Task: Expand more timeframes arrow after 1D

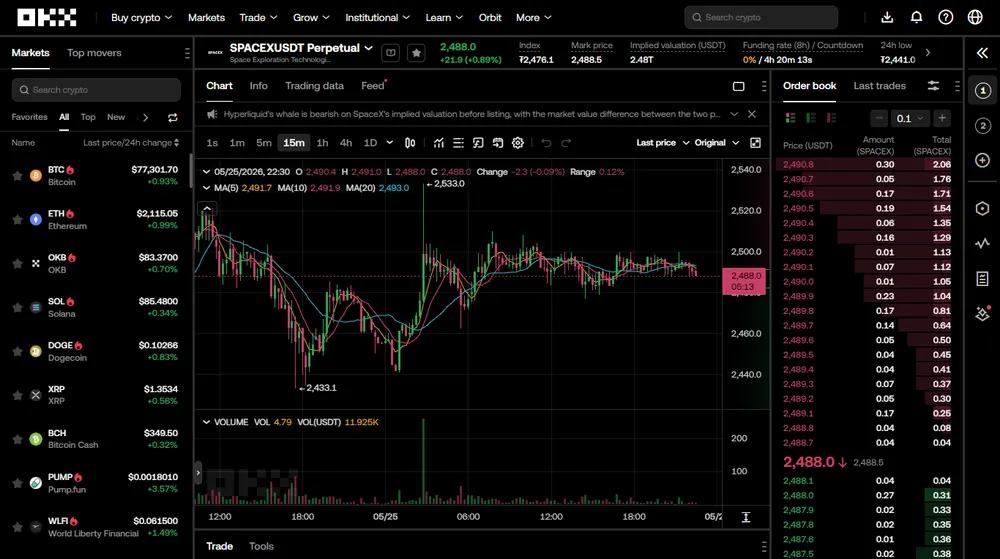Action: [x=390, y=143]
